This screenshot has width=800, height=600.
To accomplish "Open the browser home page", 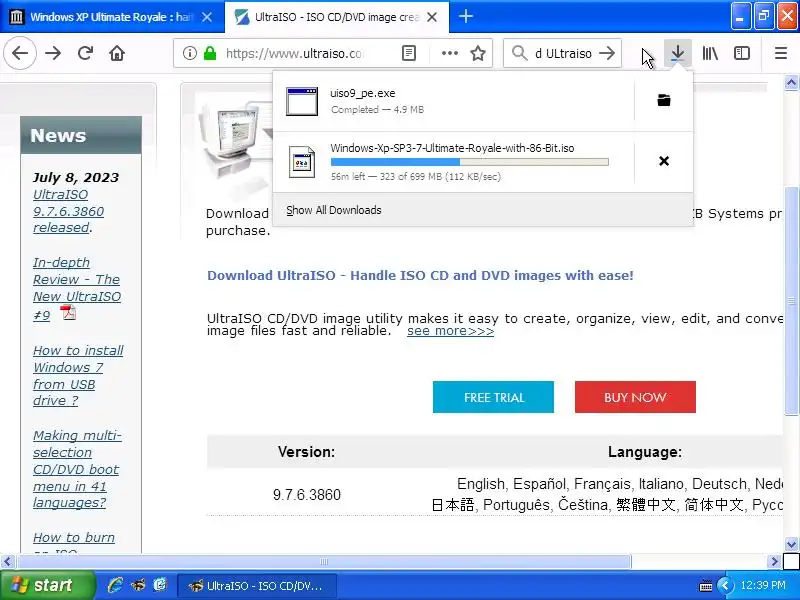I will pyautogui.click(x=117, y=53).
